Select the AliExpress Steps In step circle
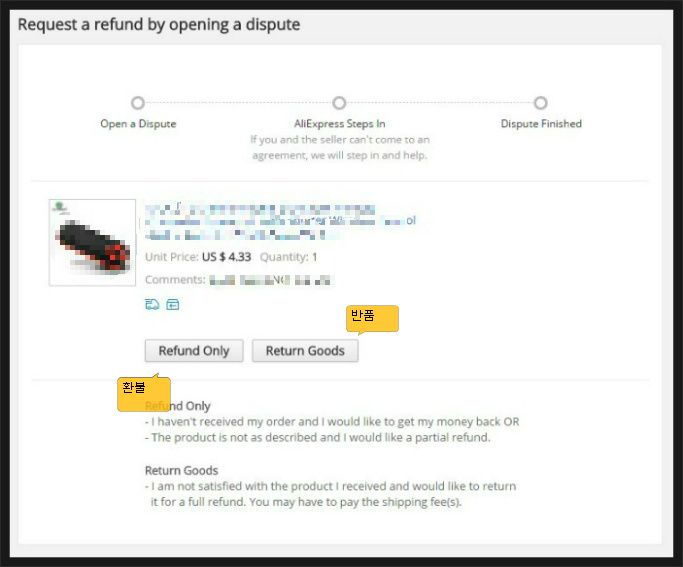 (x=339, y=103)
